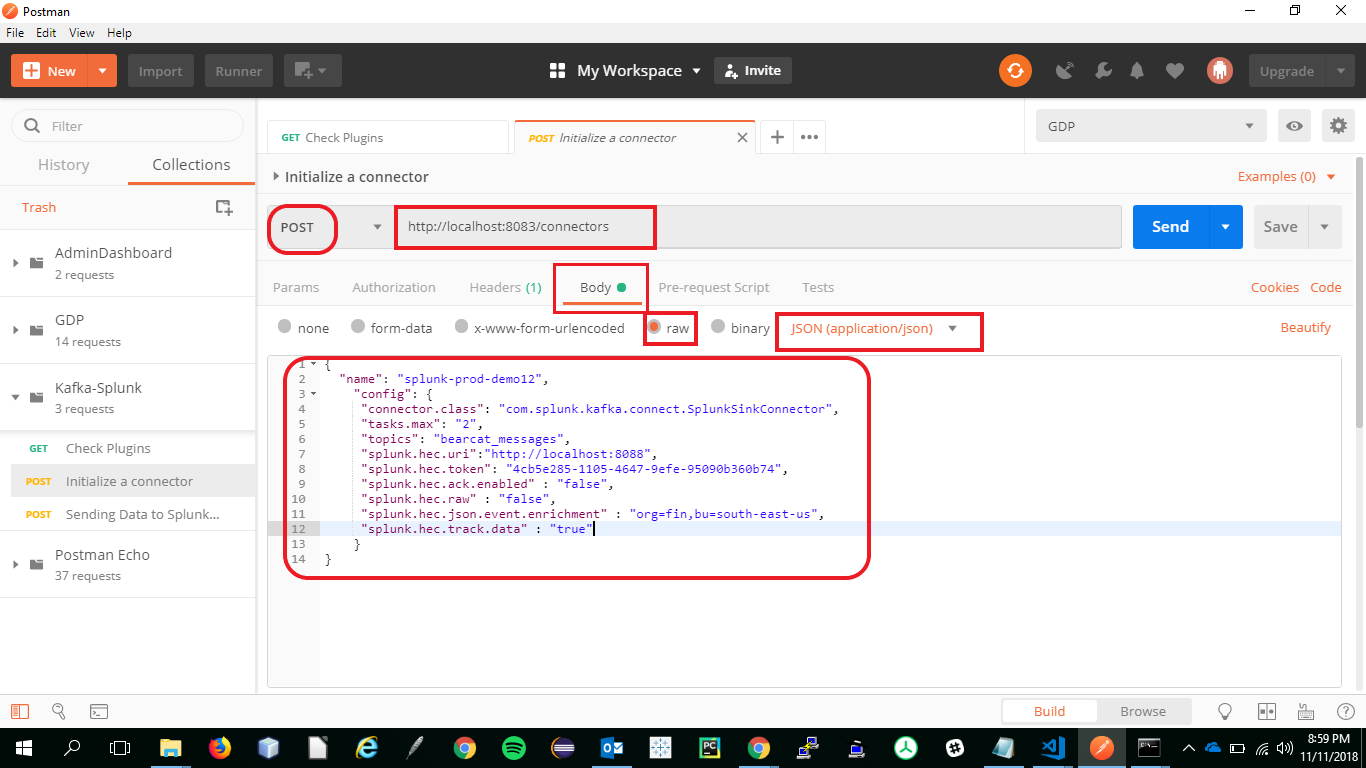Screen dimensions: 1366x768
Task: Toggle sidebar icon in status bar
Action: click(20, 711)
